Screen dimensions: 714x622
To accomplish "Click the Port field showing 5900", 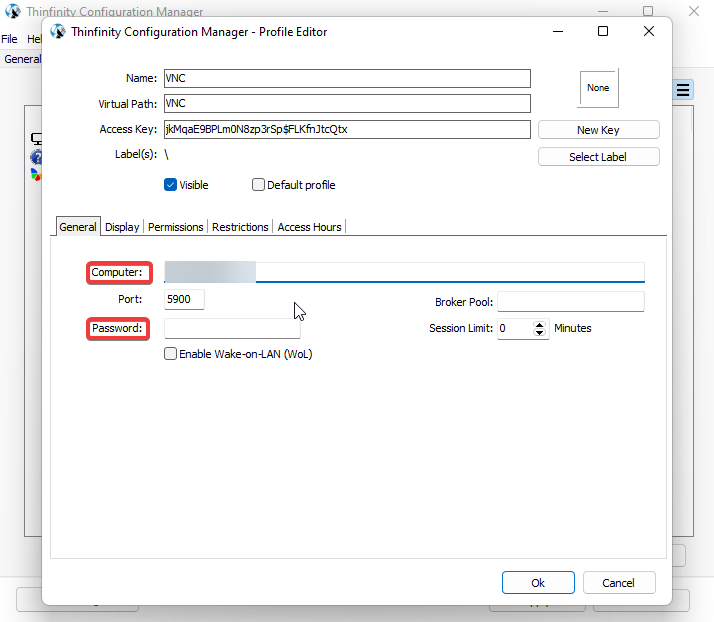I will click(x=184, y=299).
